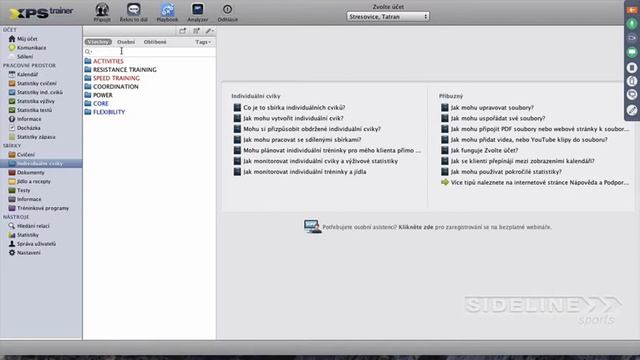The image size is (640, 360).
Task: Open the FLEXIBILITY folder
Action: 104,112
